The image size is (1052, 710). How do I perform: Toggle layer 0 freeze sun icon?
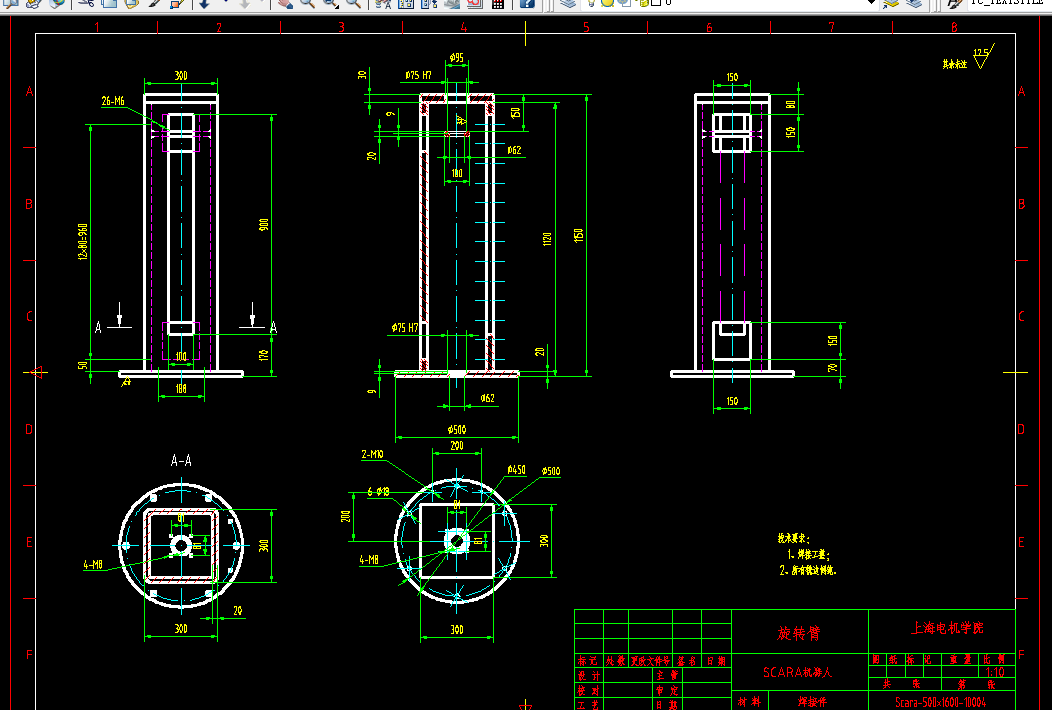[x=607, y=3]
